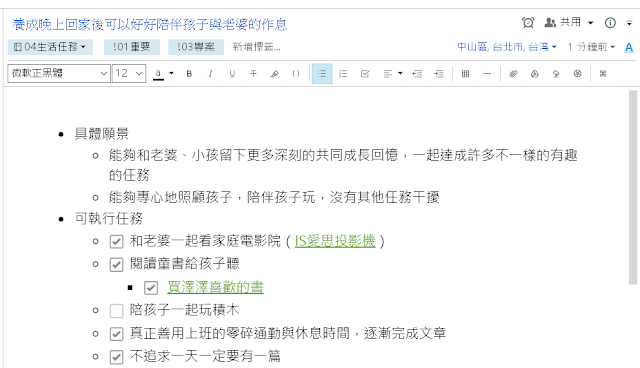Apply strikethrough formatting
Image resolution: width=640 pixels, height=368 pixels.
pyautogui.click(x=253, y=74)
